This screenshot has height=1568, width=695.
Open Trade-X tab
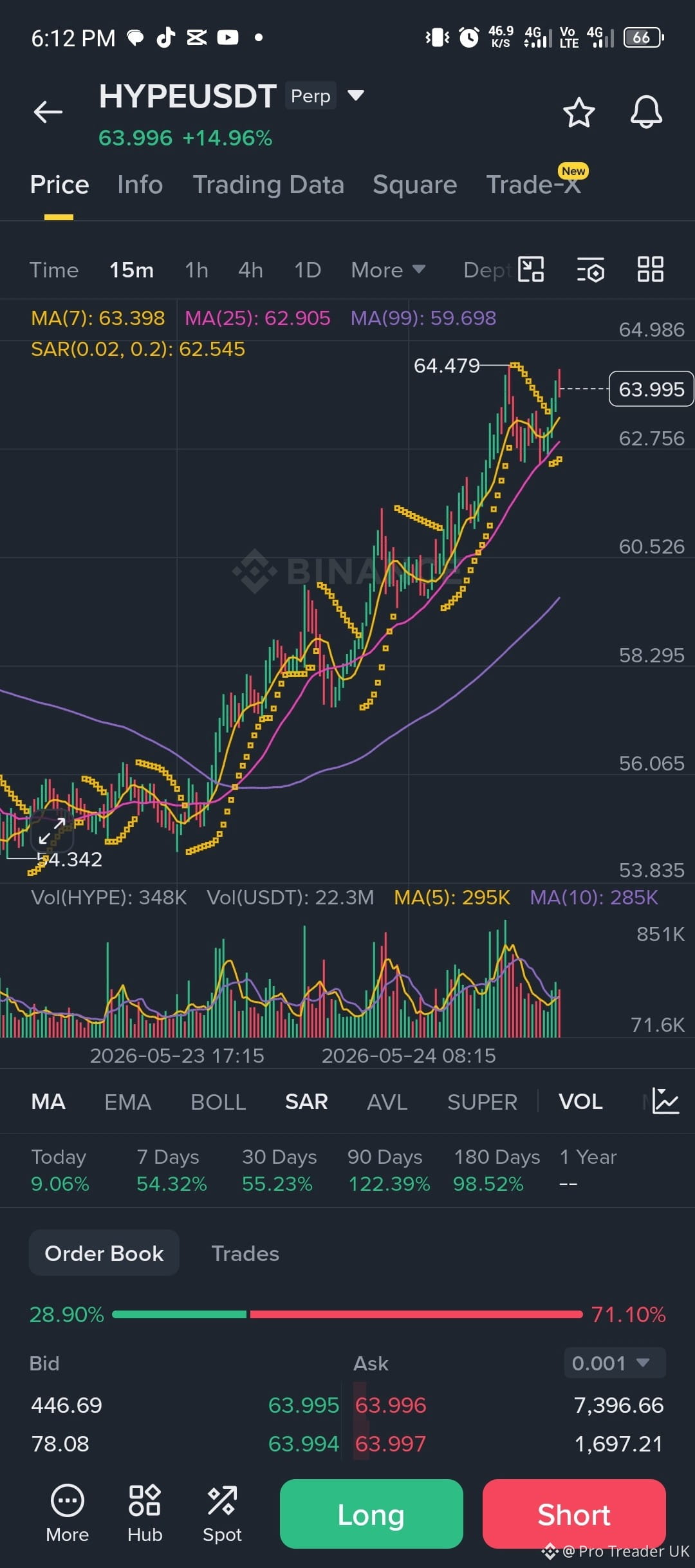[x=533, y=185]
